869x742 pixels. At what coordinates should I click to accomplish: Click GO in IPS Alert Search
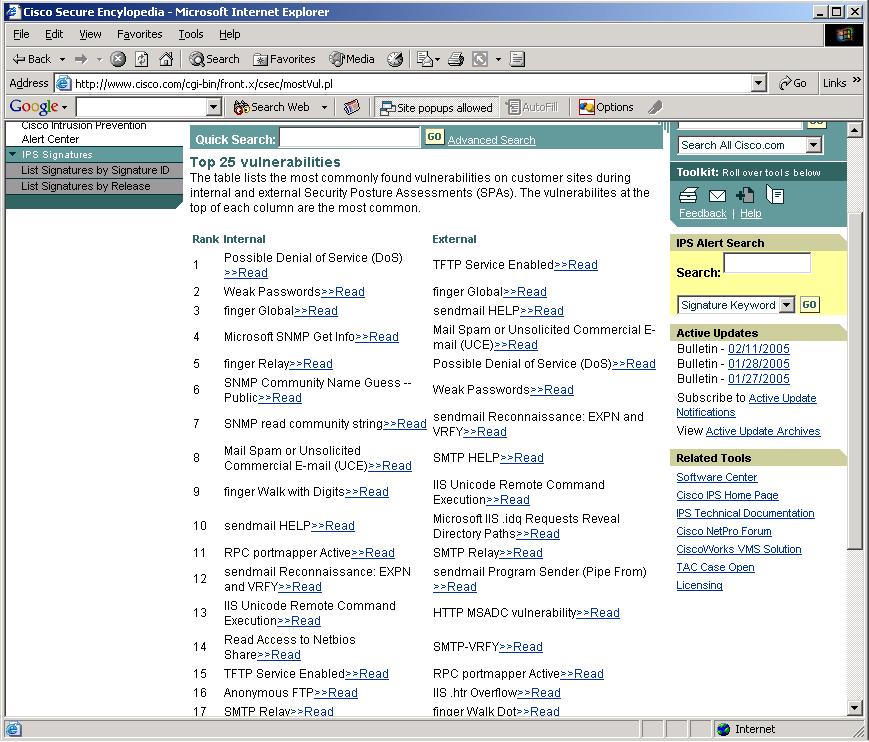coord(809,304)
